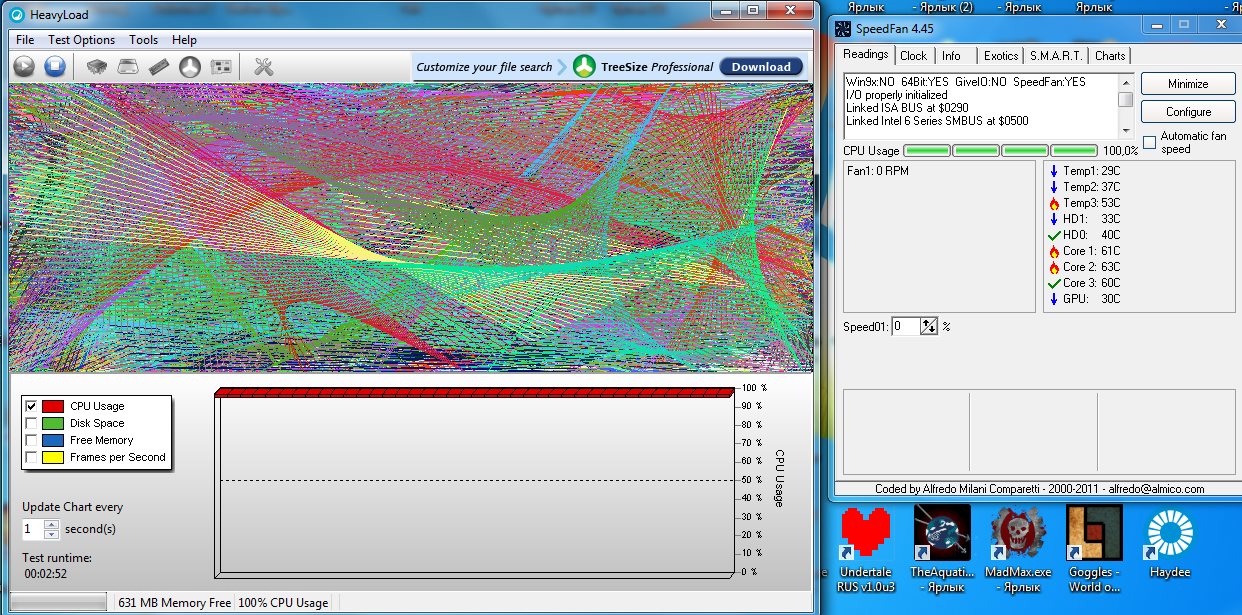1242x615 pixels.
Task: Toggle the disk write test drive icon
Action: pyautogui.click(x=128, y=67)
